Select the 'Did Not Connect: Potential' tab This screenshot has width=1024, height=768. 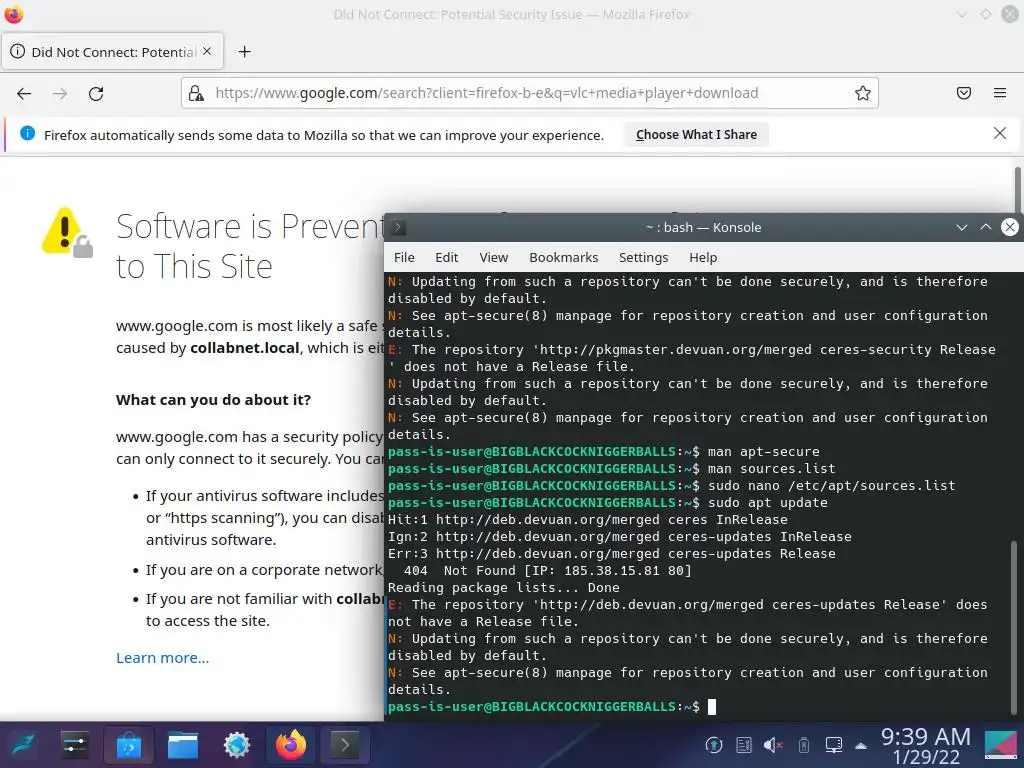click(x=112, y=52)
